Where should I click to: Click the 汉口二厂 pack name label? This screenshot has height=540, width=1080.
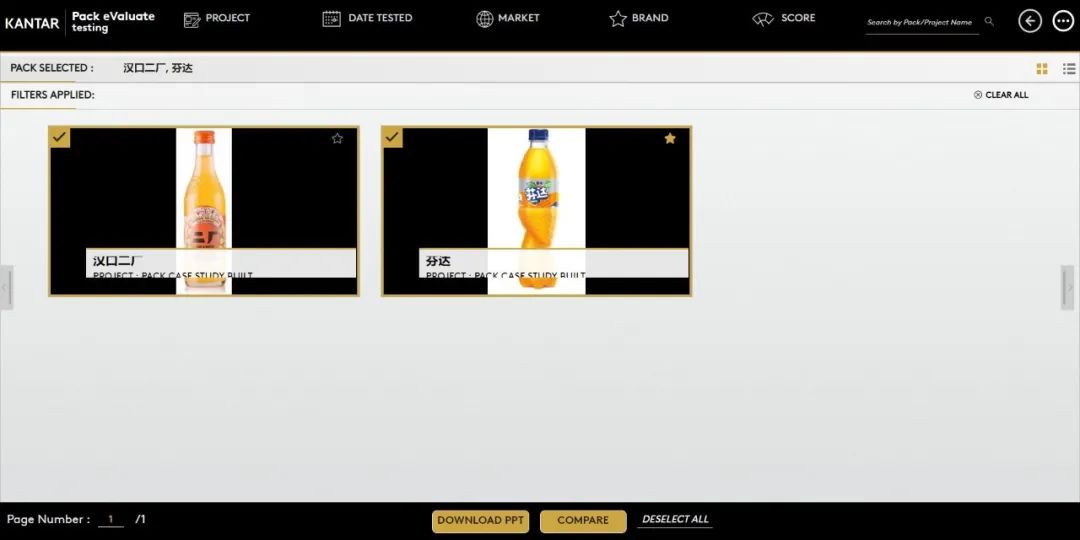click(118, 261)
